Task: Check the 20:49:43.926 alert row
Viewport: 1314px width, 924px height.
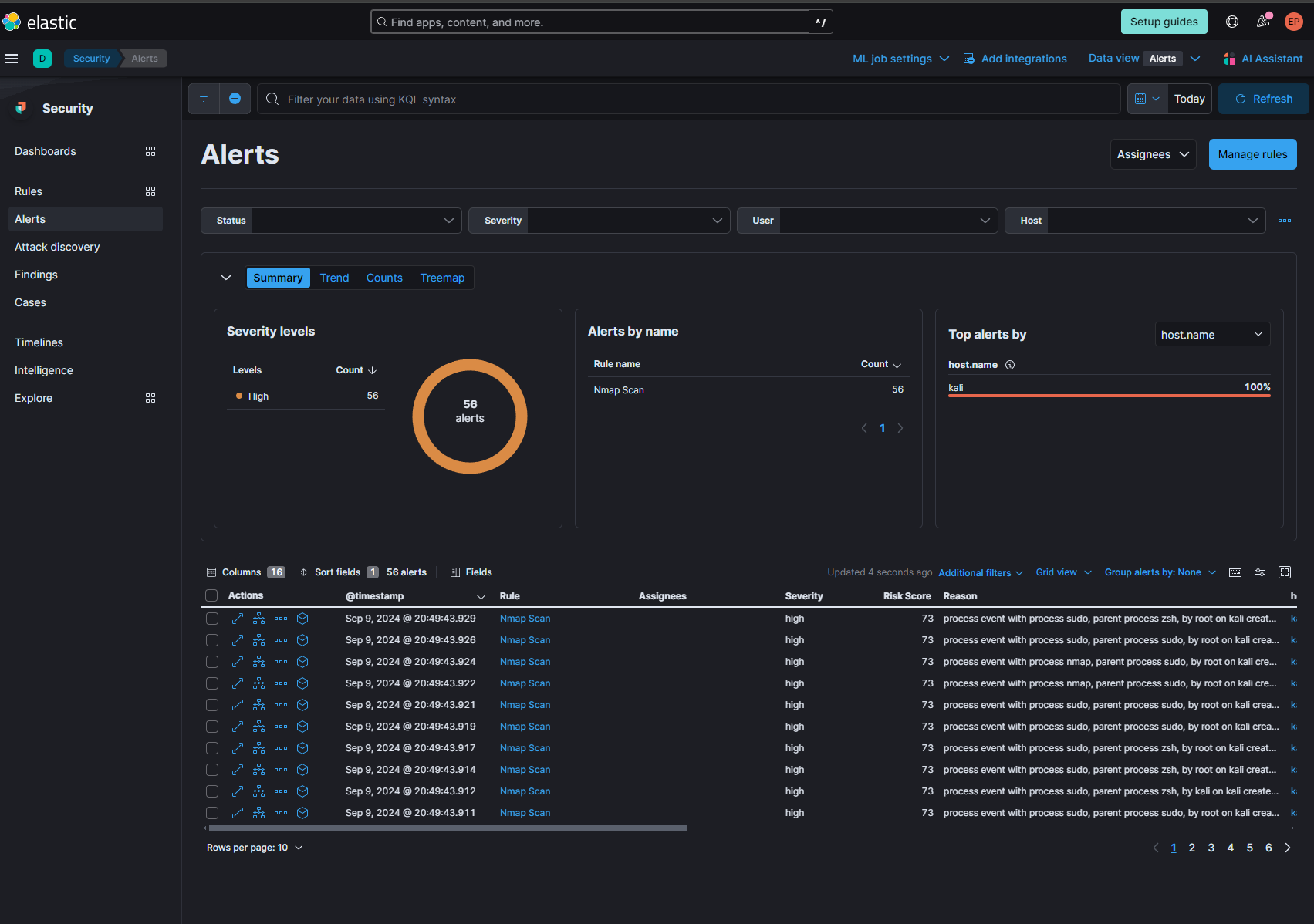Action: (x=212, y=640)
